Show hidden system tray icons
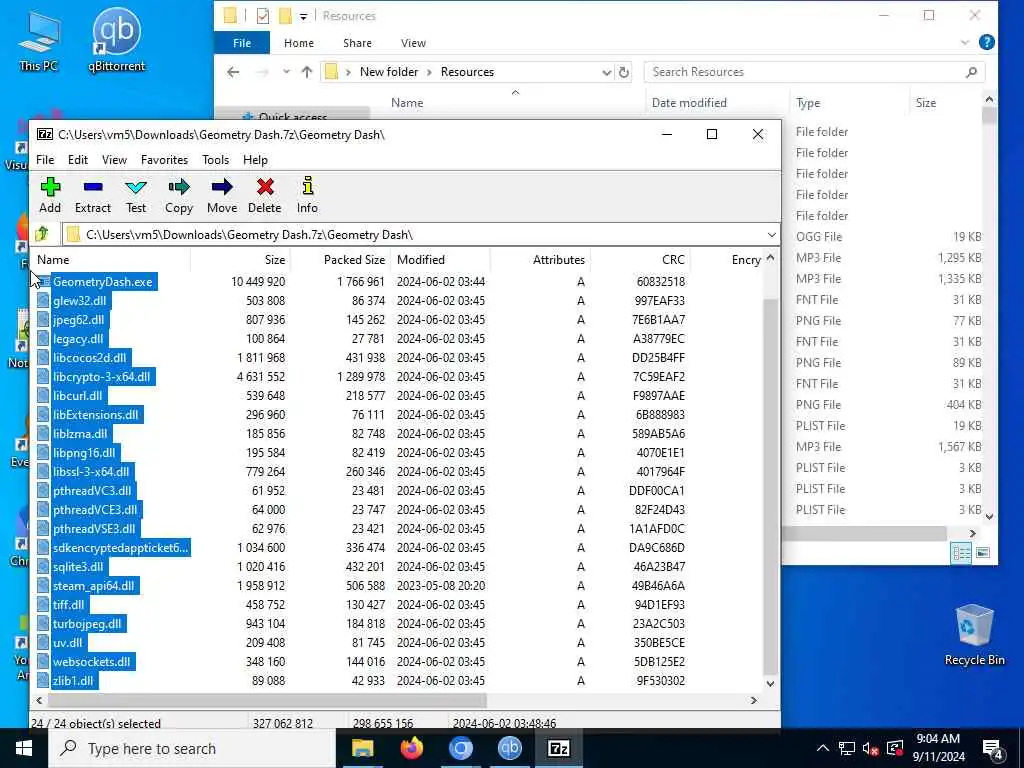This screenshot has width=1024, height=768. (823, 748)
